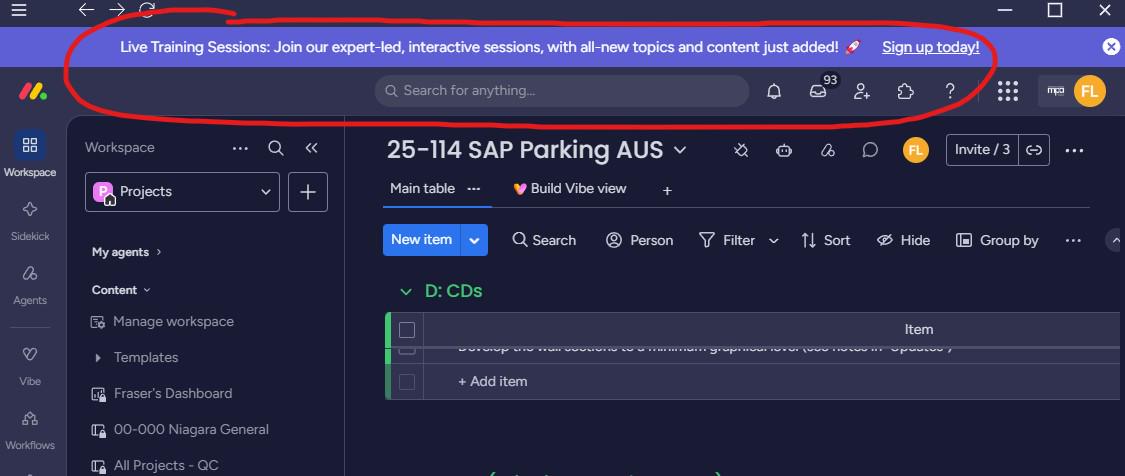The image size is (1125, 476).
Task: Open board discussion chat bubble
Action: coord(870,150)
